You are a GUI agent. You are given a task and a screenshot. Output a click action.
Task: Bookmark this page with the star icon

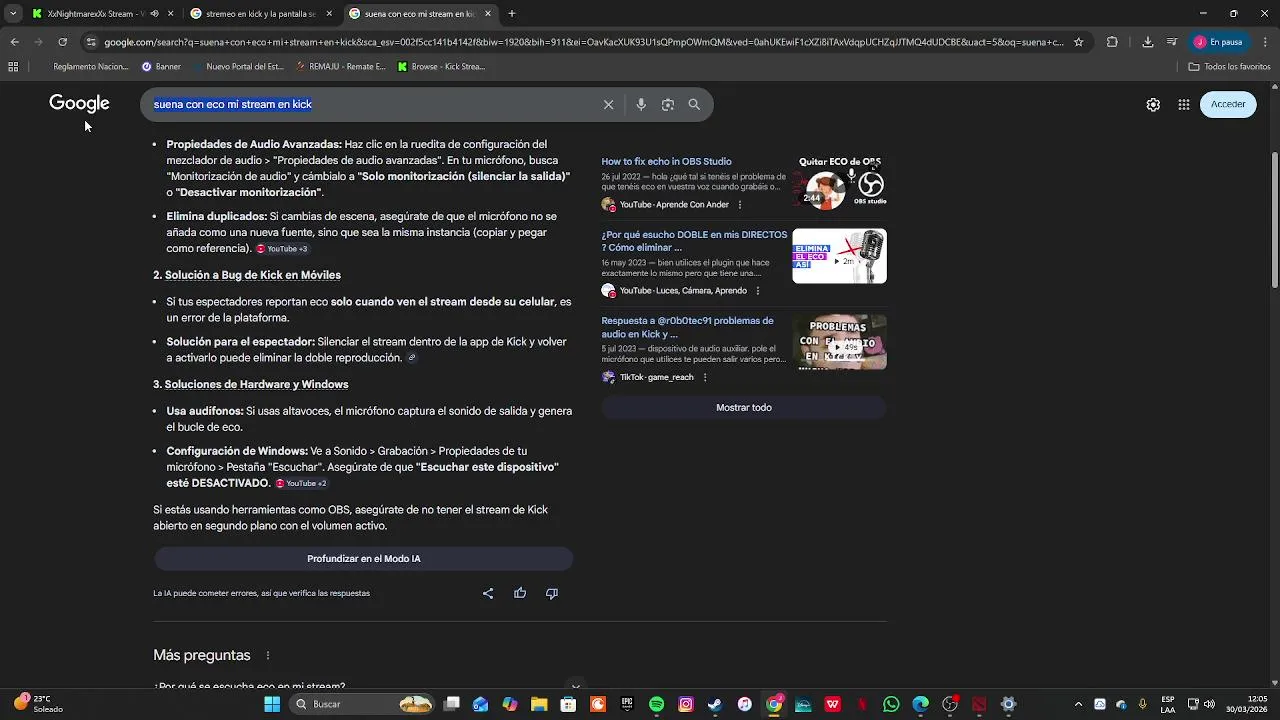click(x=1078, y=42)
